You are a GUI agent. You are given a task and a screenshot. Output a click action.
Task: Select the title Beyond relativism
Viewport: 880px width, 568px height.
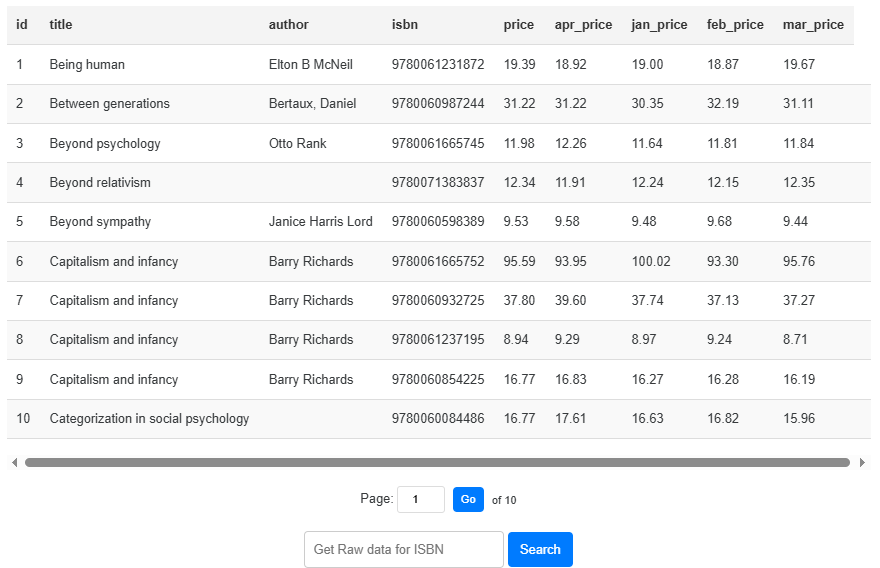[x=100, y=182]
